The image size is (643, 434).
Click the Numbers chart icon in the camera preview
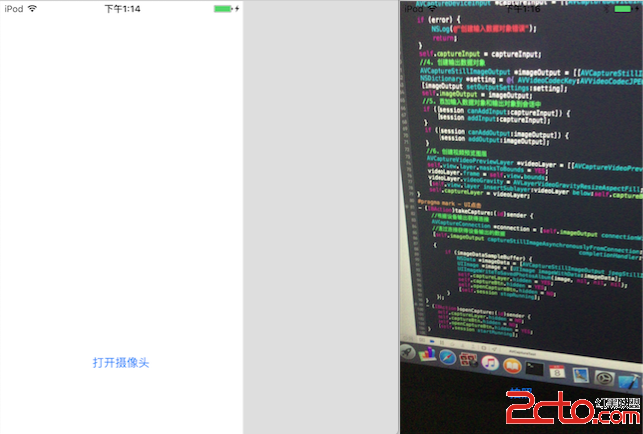coord(427,354)
